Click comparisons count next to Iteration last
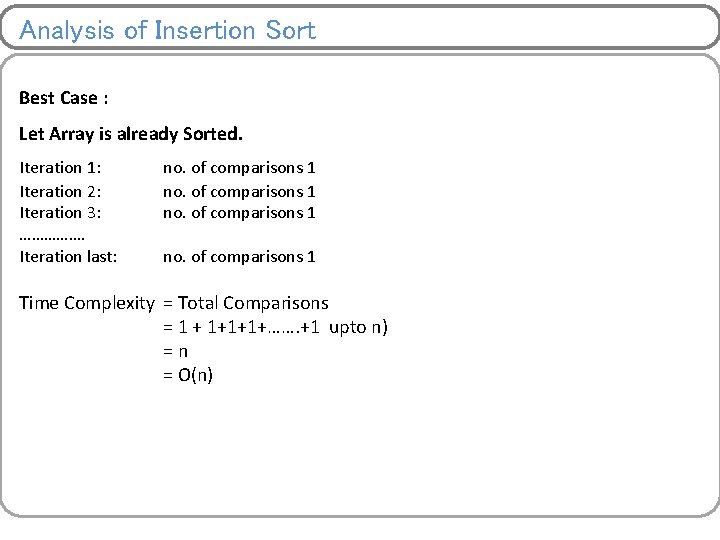 point(239,257)
